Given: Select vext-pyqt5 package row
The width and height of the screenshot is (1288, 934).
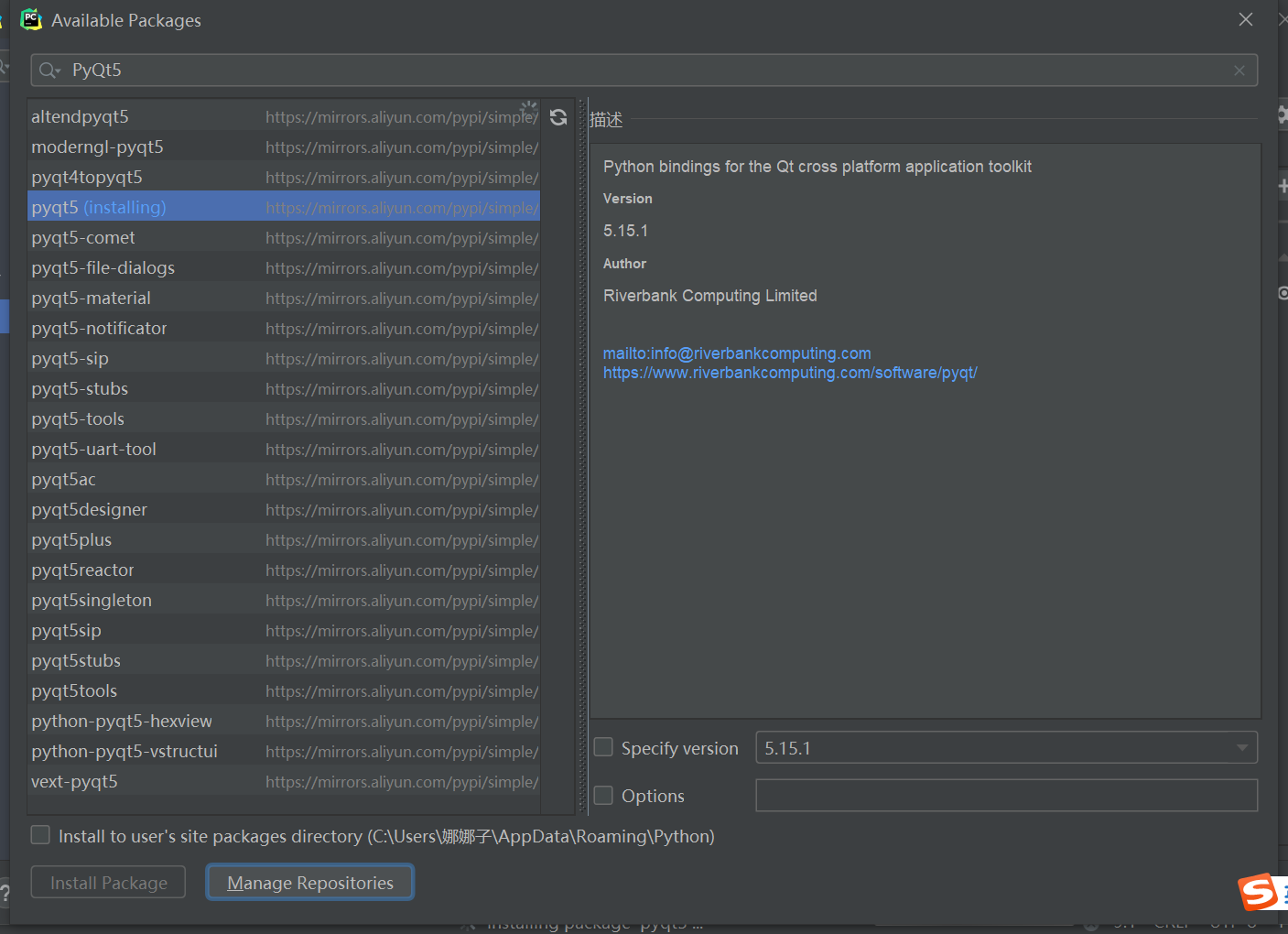Looking at the screenshot, I should [x=284, y=781].
